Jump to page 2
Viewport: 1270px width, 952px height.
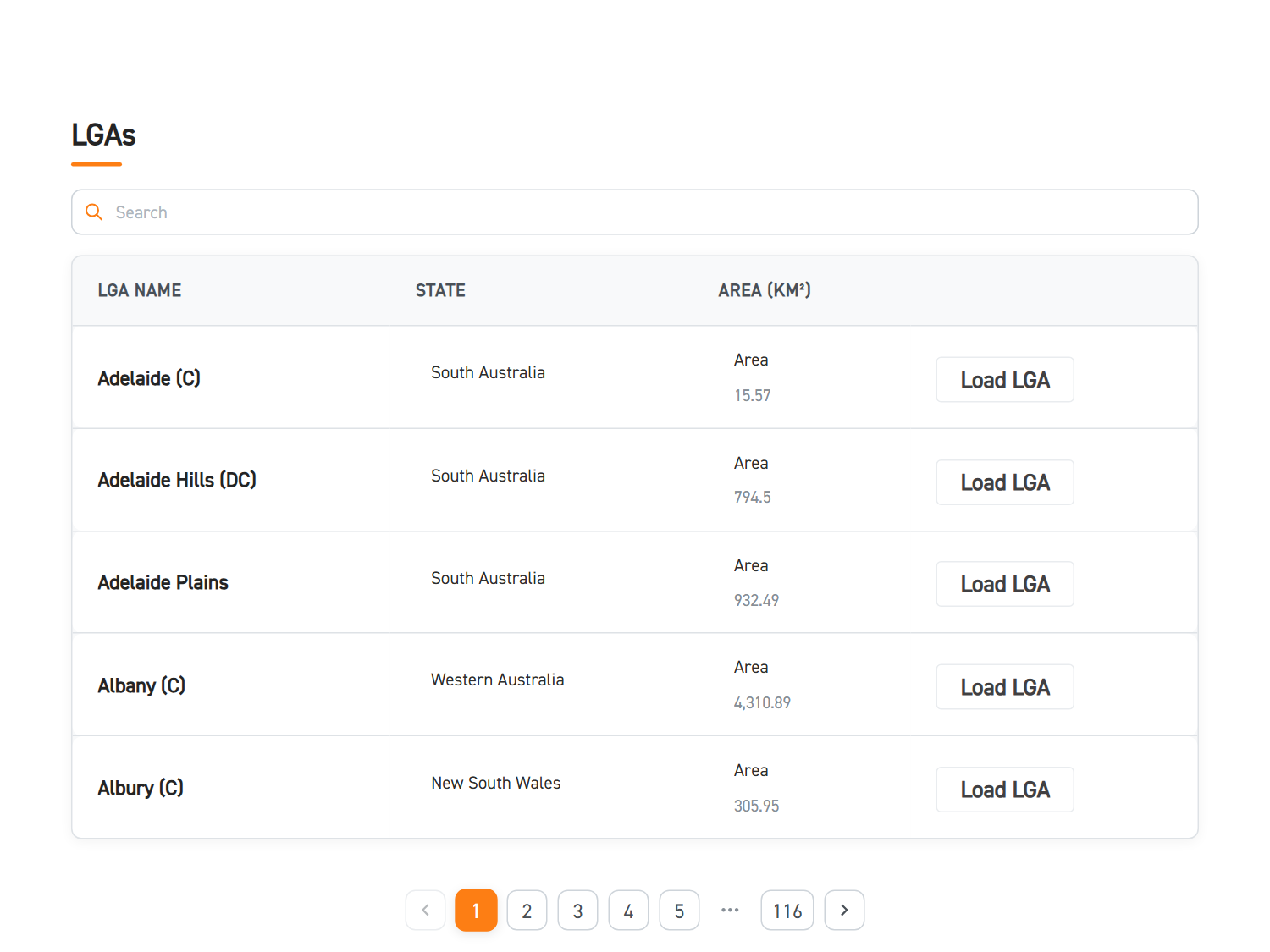[x=527, y=911]
